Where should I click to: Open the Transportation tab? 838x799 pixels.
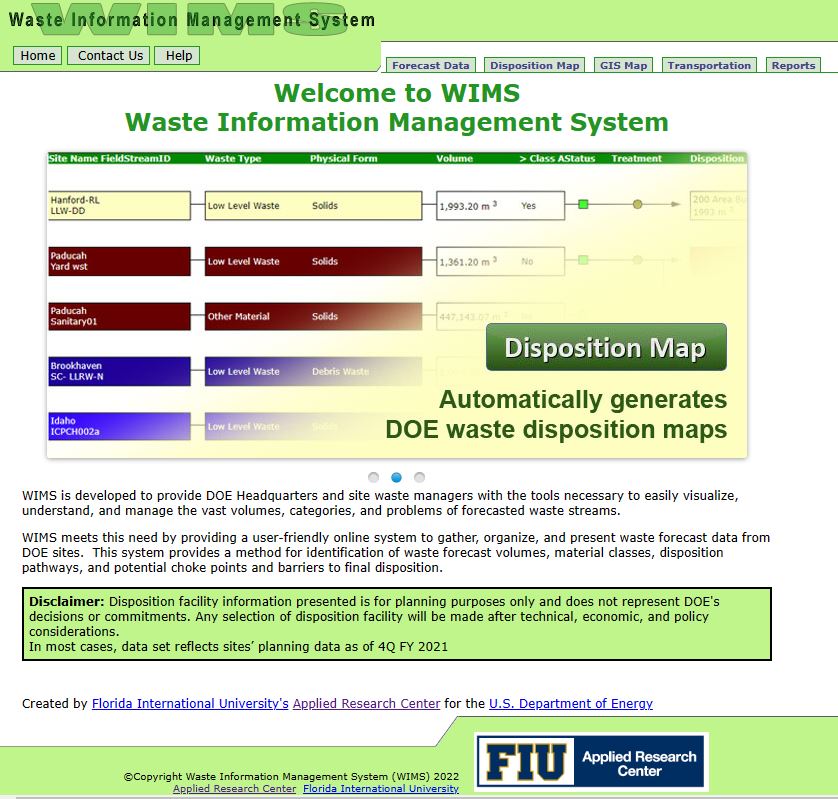click(x=709, y=64)
